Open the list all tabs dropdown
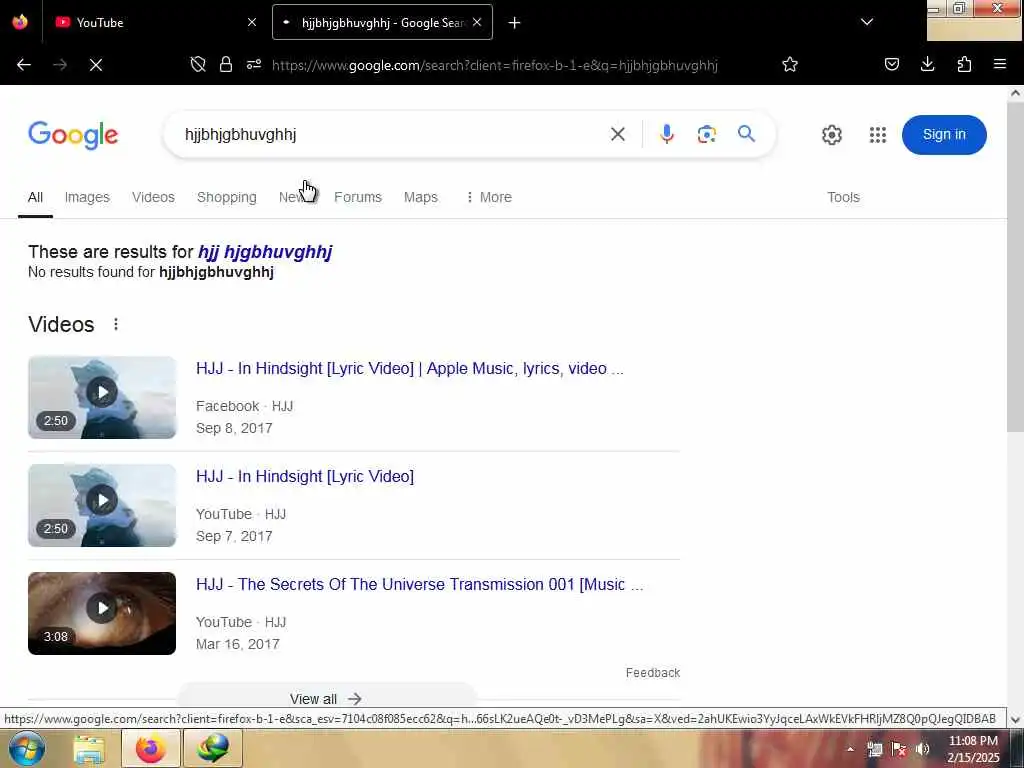The height and width of the screenshot is (768, 1024). pyautogui.click(x=867, y=22)
